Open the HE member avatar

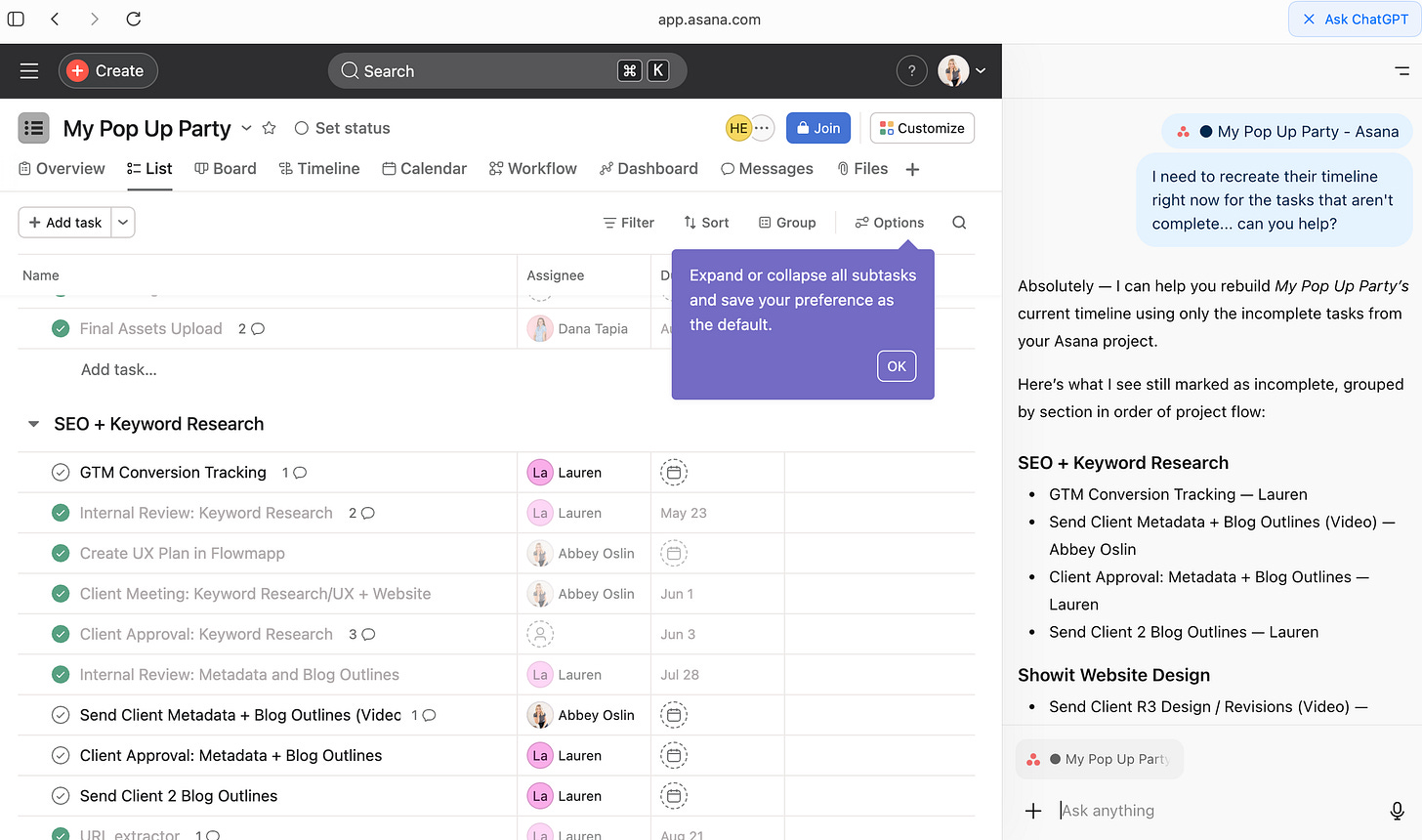tap(738, 128)
